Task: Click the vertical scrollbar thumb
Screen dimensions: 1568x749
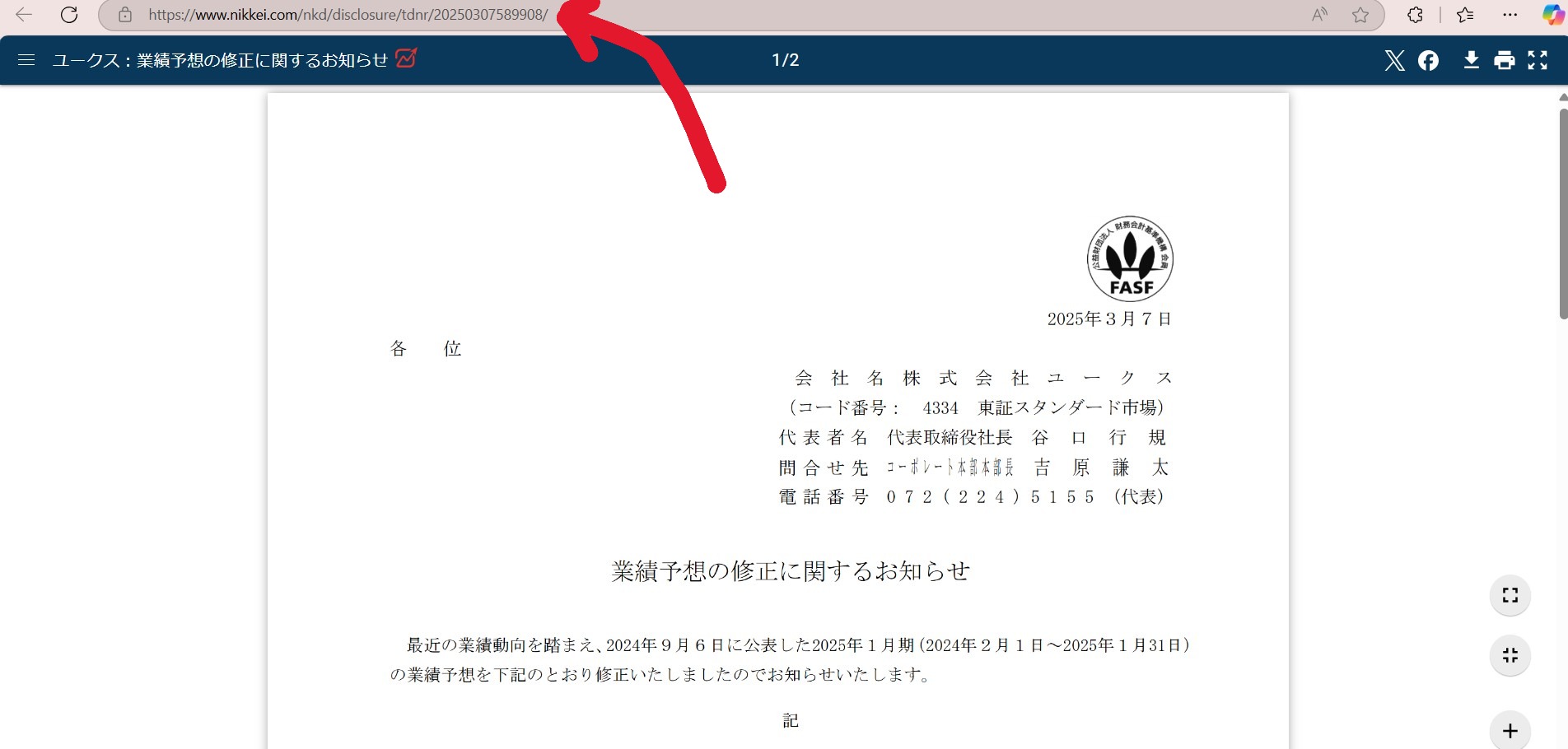Action: click(x=1563, y=212)
